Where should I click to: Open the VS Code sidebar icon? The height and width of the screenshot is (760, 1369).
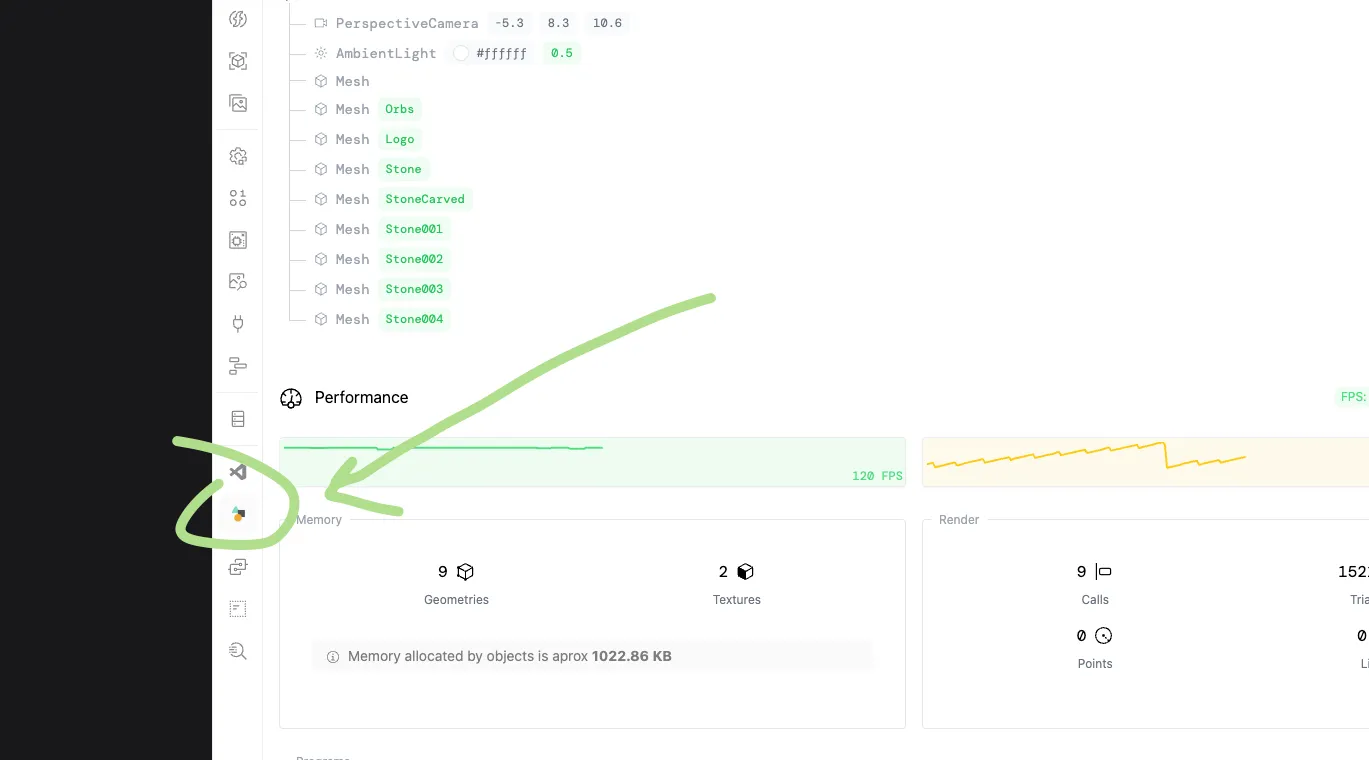[238, 472]
